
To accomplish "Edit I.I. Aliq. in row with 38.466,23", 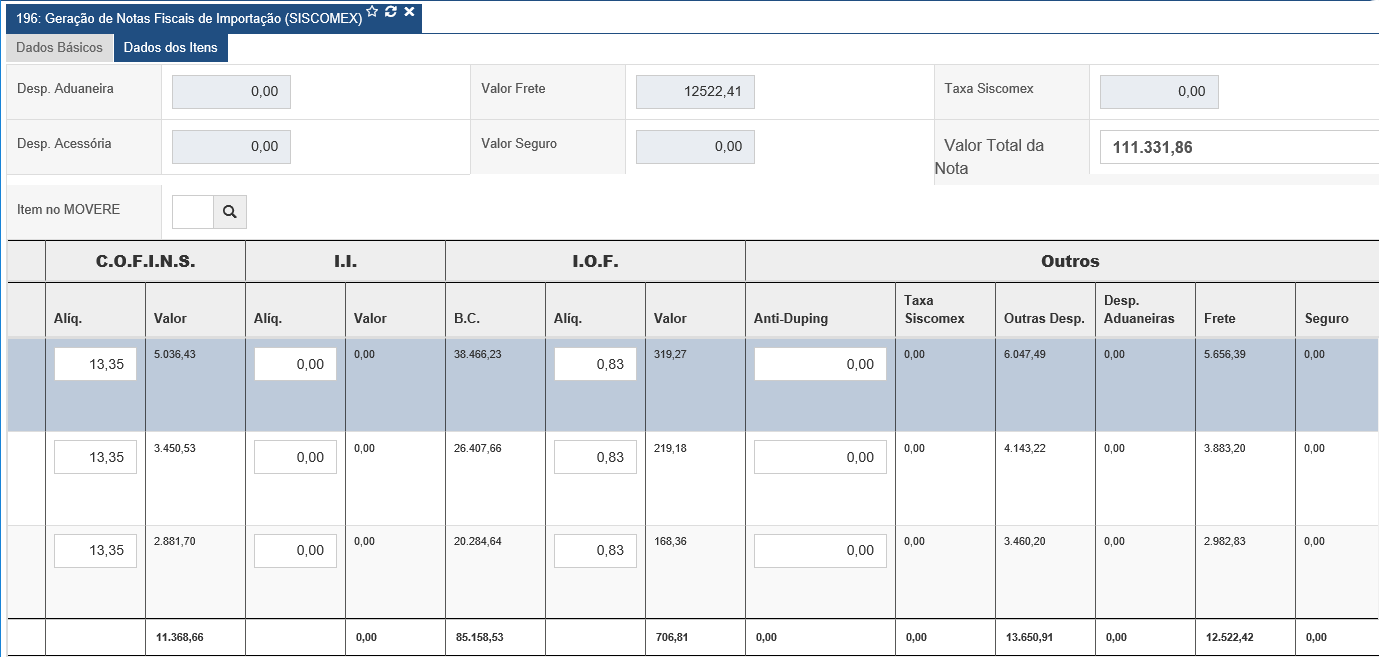I will click(295, 364).
